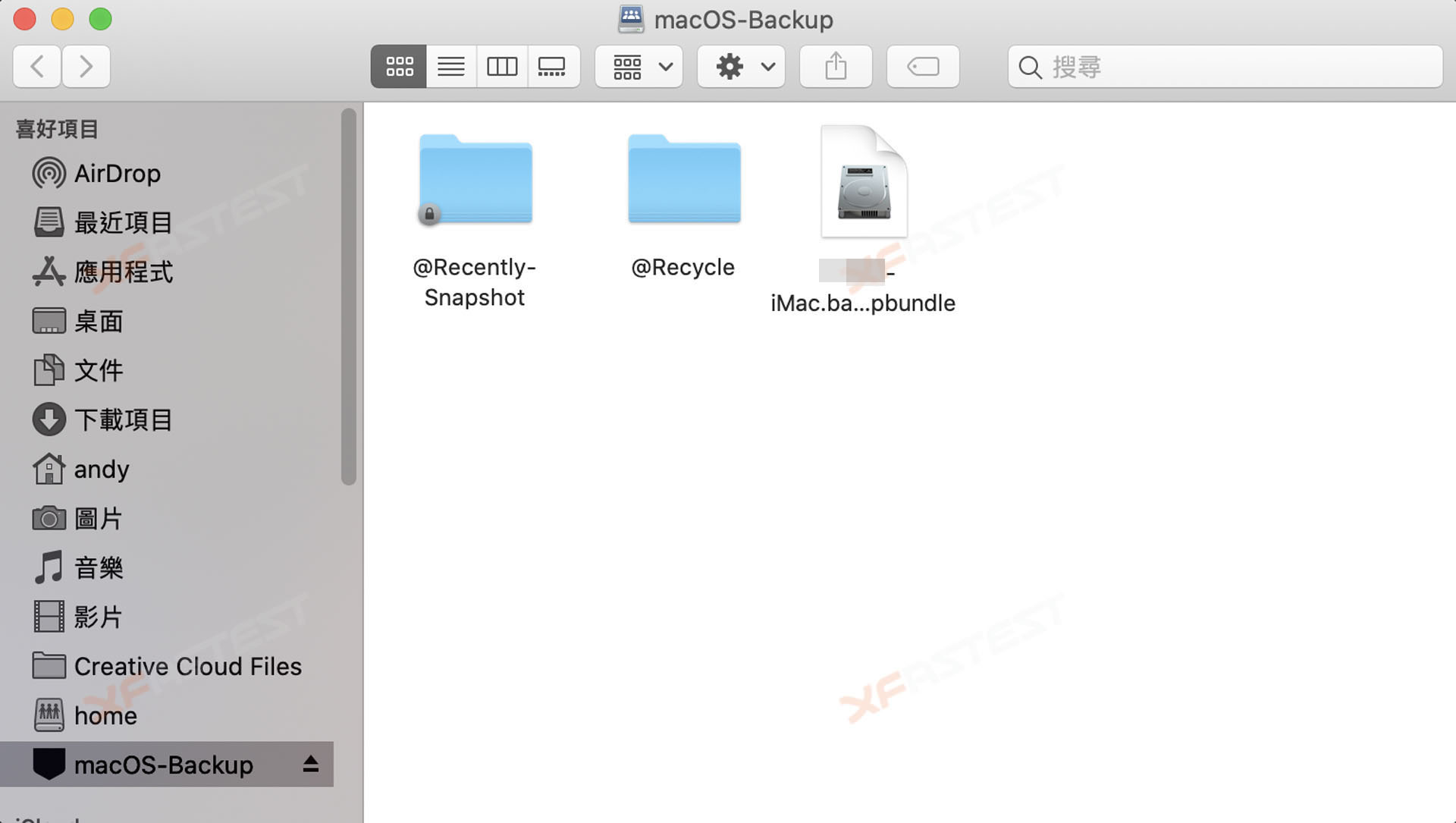
Task: Eject the macOS-Backup volume
Action: coord(310,765)
